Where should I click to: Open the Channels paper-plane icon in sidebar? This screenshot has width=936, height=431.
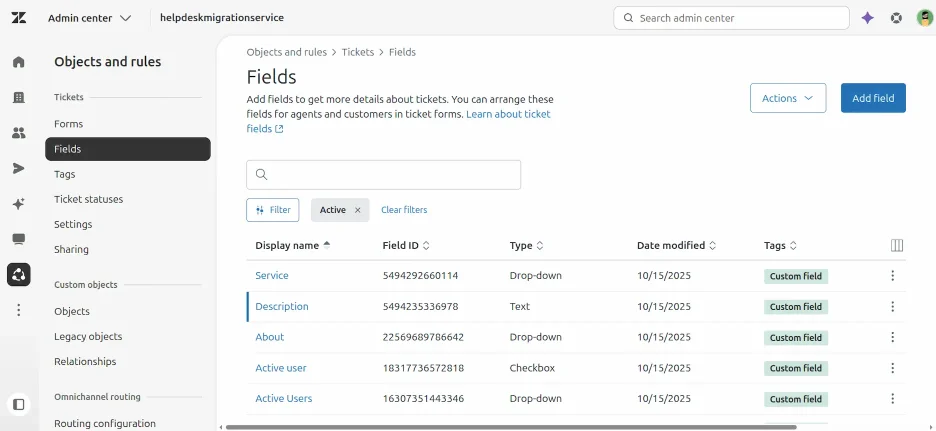19,168
